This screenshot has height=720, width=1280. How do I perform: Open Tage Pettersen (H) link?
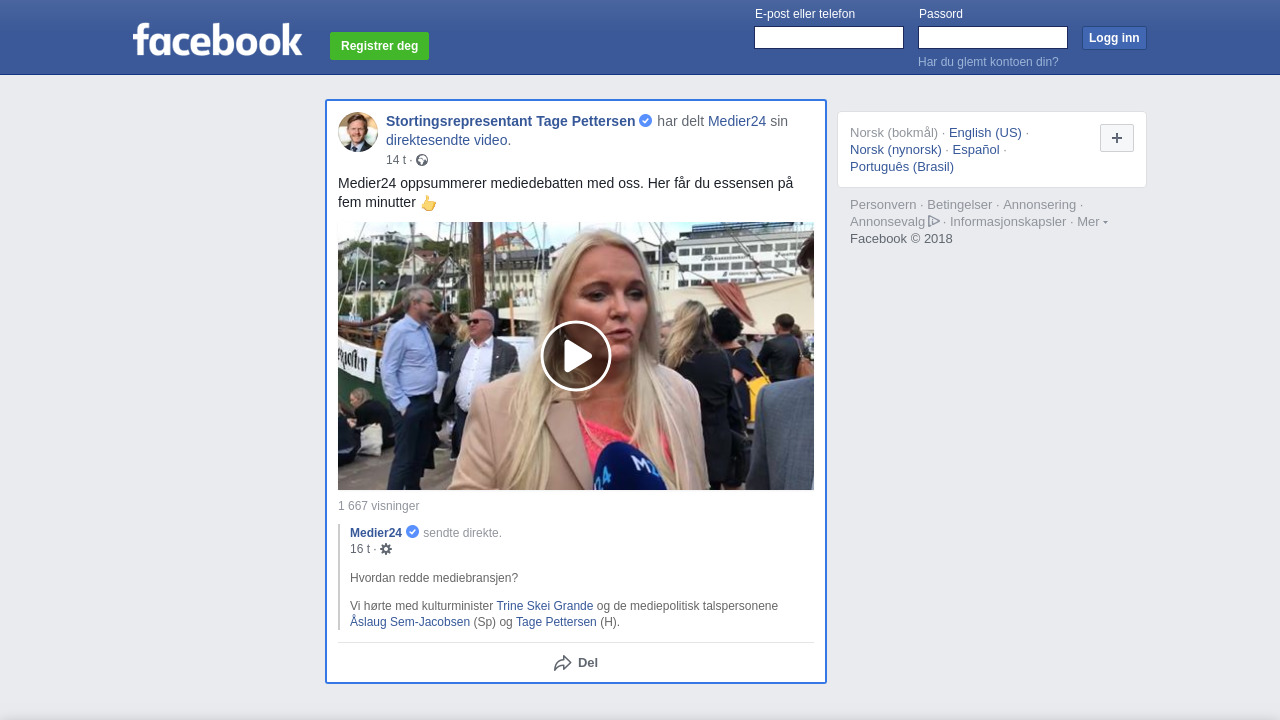pyautogui.click(x=556, y=622)
